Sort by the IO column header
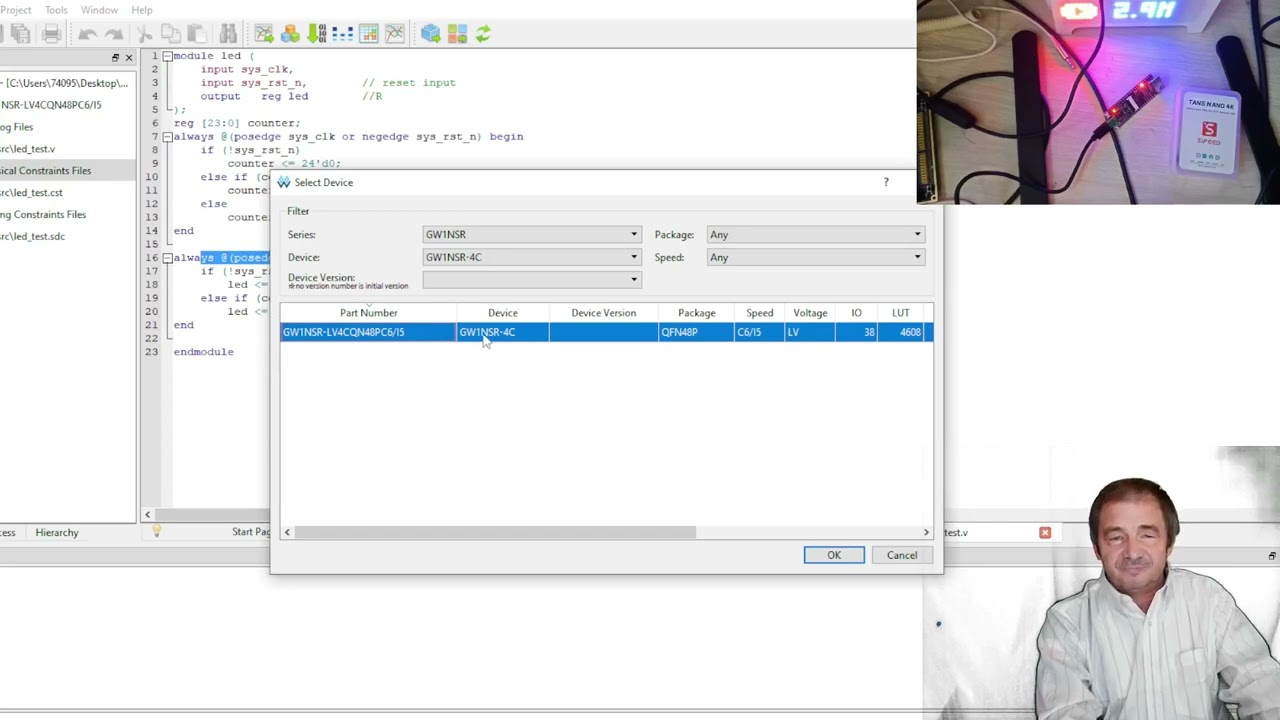 (x=857, y=313)
